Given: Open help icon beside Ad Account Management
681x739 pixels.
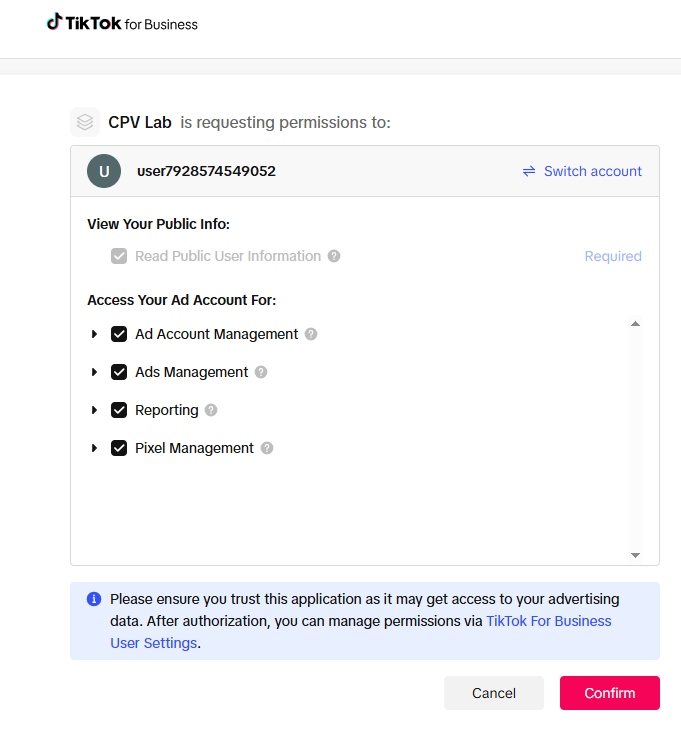Looking at the screenshot, I should point(311,334).
